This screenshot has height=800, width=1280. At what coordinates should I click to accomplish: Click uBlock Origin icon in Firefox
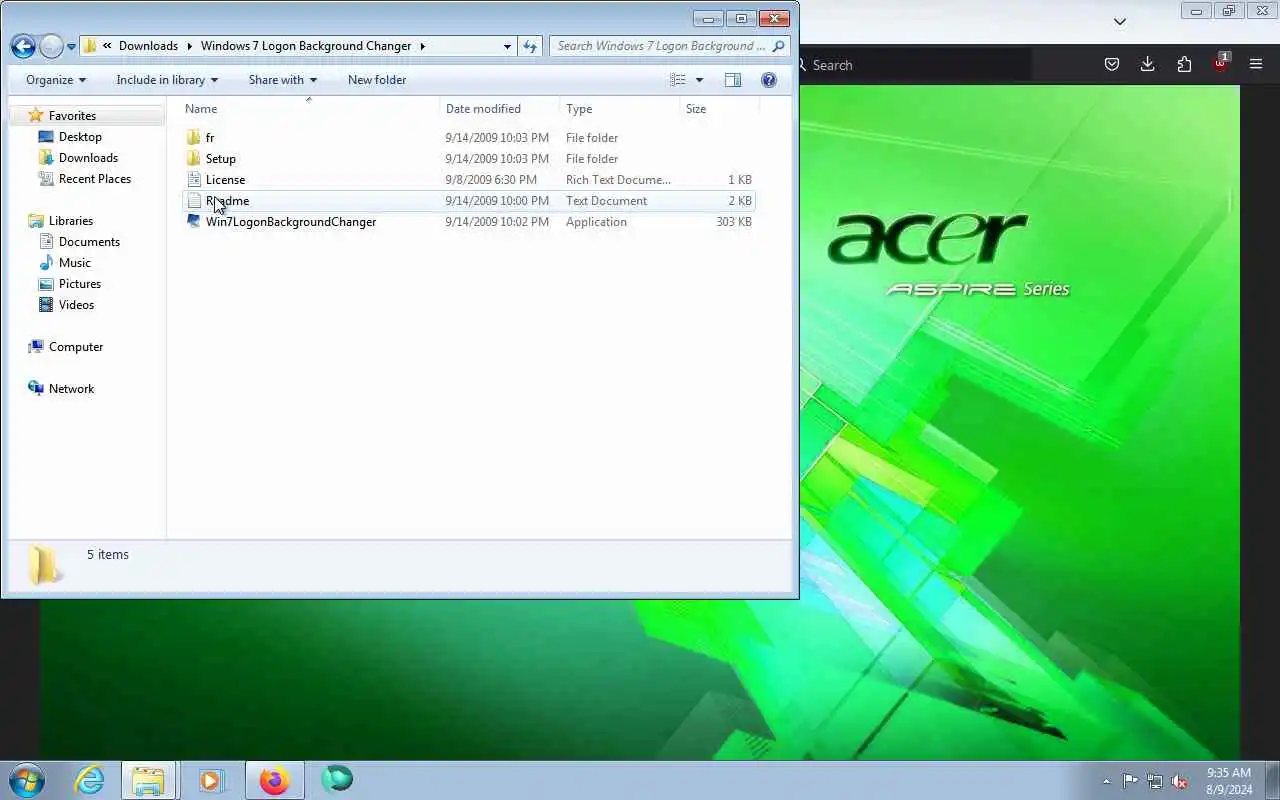1221,63
